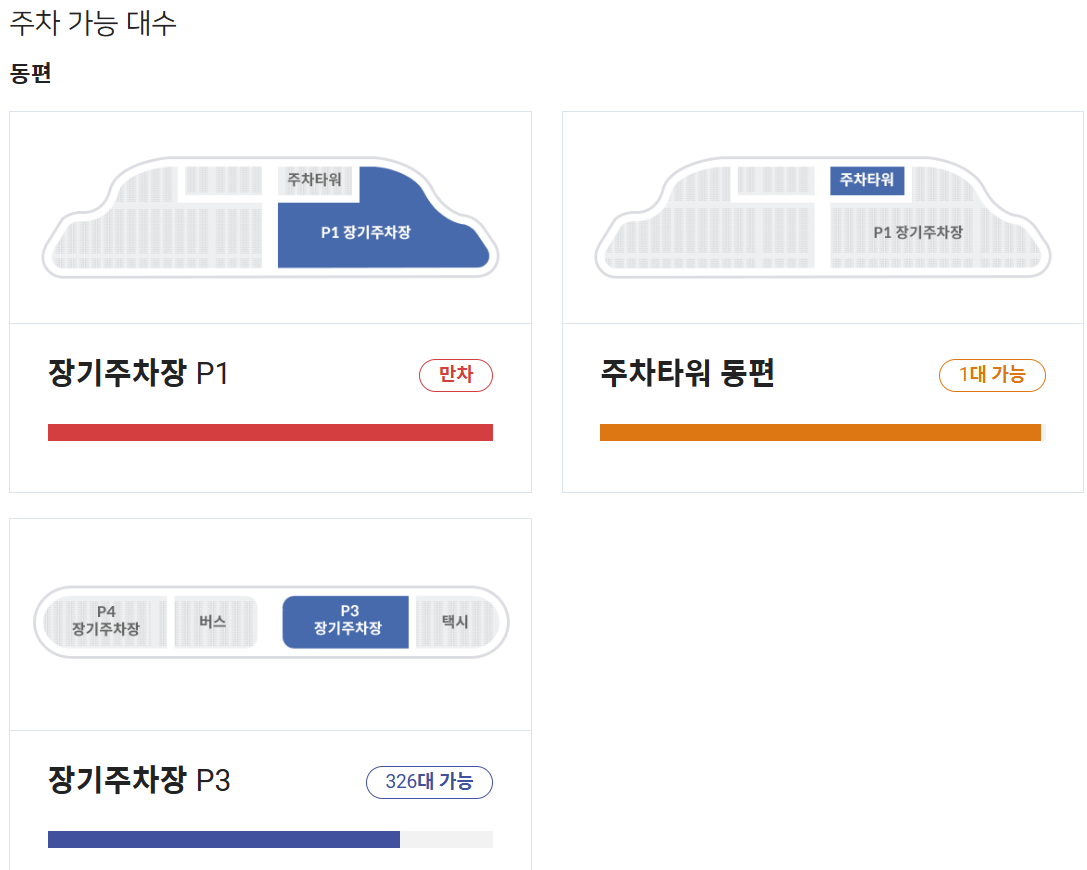Image resolution: width=1087 pixels, height=870 pixels.
Task: Select the 택시 zone on the P3 map
Action: click(459, 622)
